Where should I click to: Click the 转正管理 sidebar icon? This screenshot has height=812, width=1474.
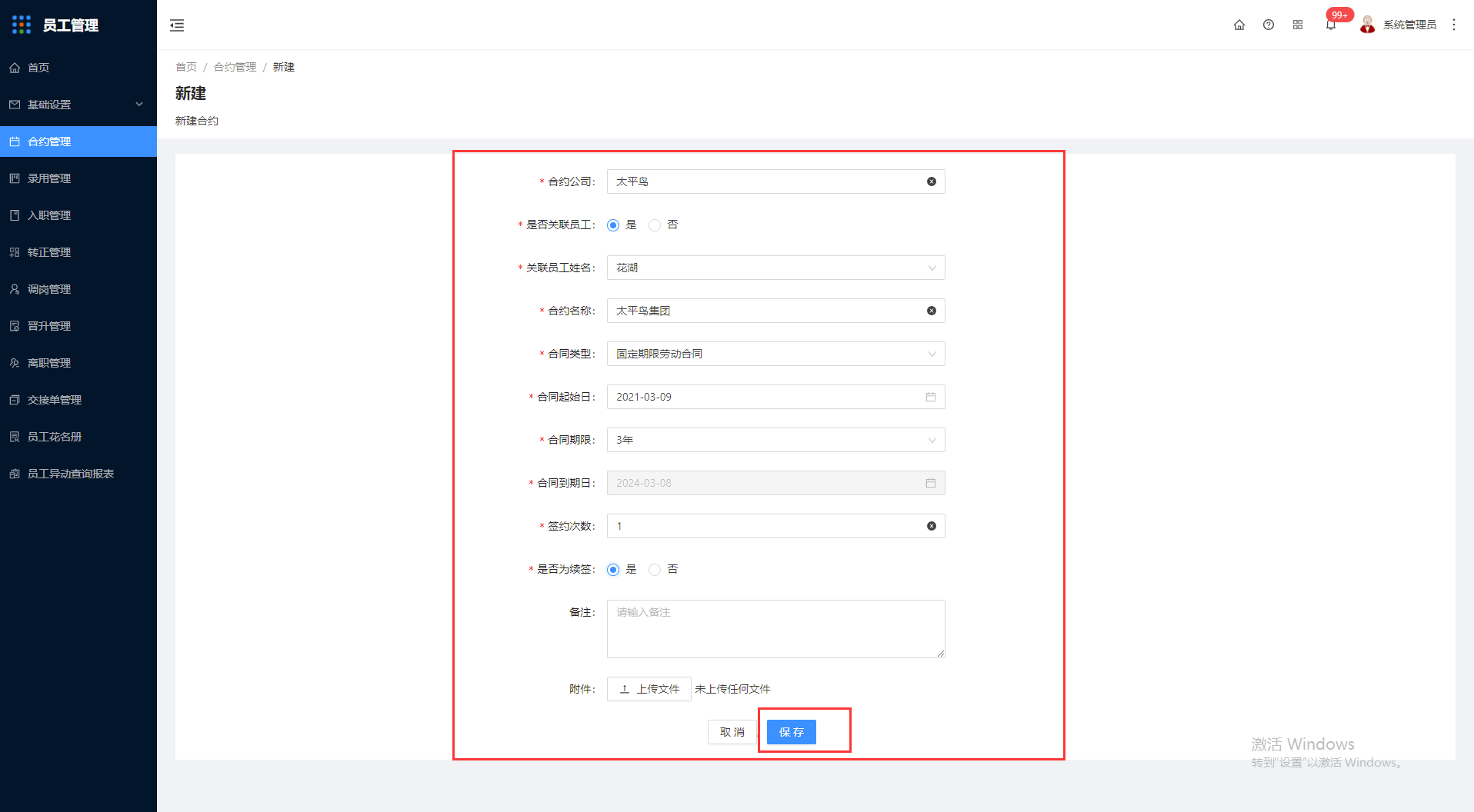pos(15,252)
